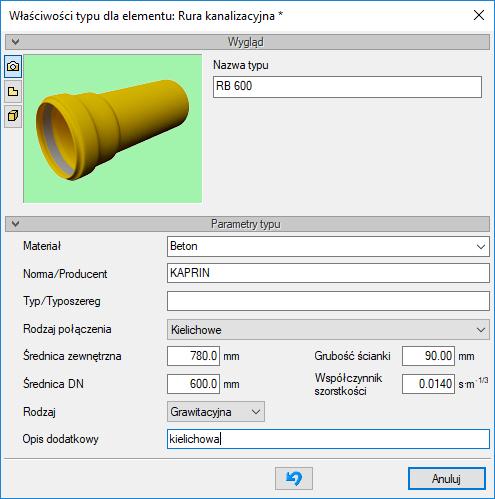Click the Średnica zewnętrzna field 780.0
The width and height of the screenshot is (495, 499).
pyautogui.click(x=193, y=356)
